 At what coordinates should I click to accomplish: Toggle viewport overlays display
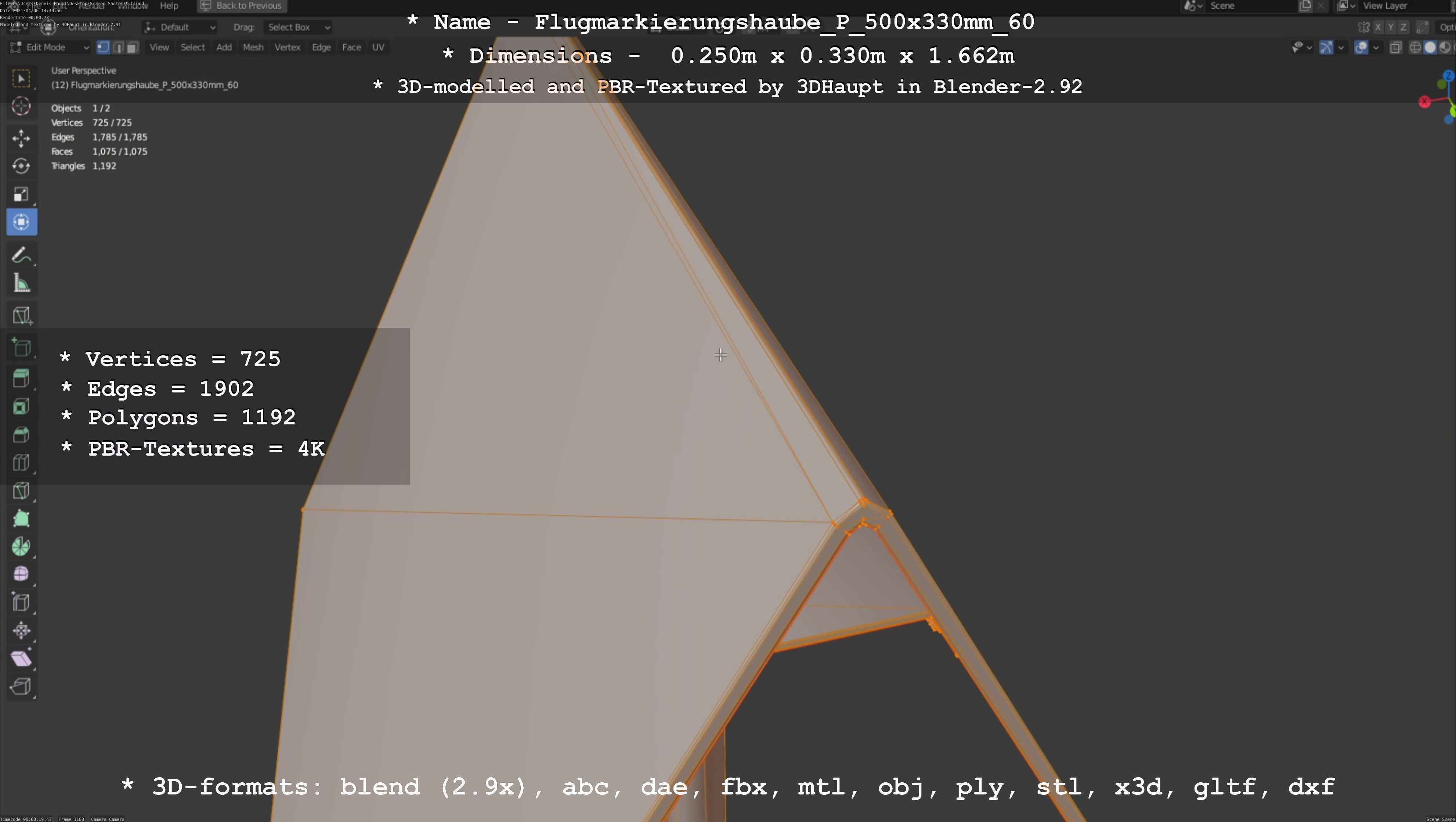point(1361,47)
